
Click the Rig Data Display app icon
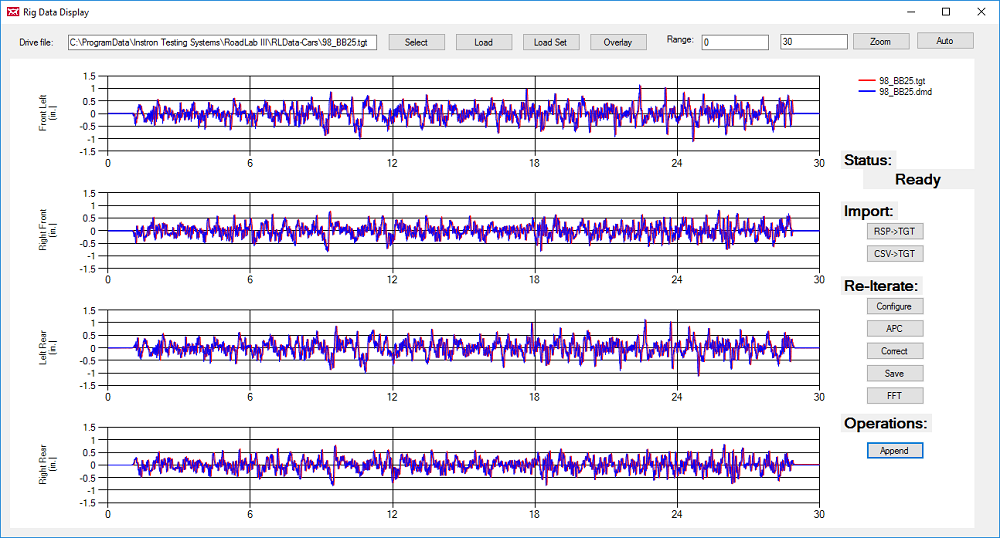(x=13, y=12)
